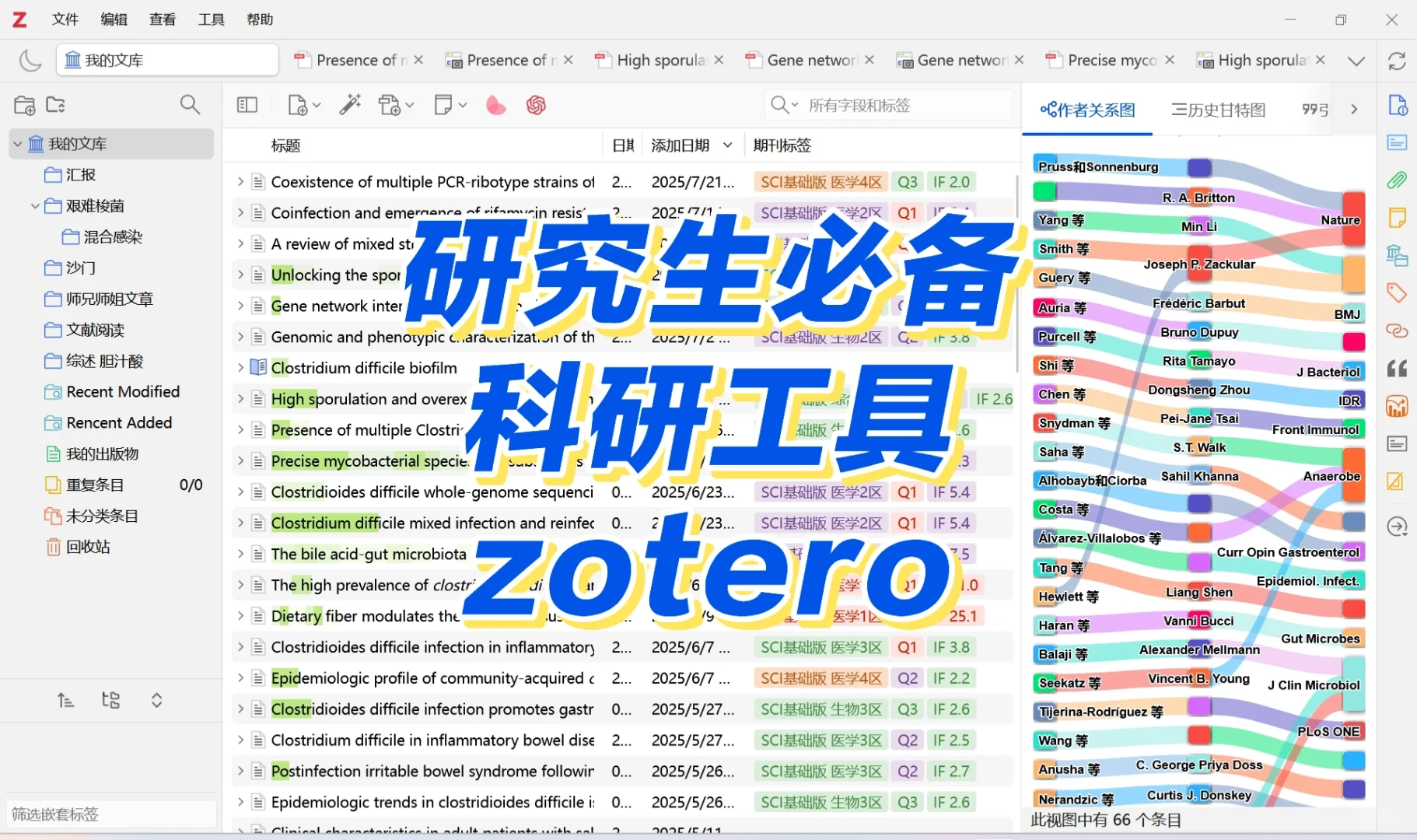Viewport: 1417px width, 840px height.
Task: Create a new note via the note icon
Action: click(444, 104)
